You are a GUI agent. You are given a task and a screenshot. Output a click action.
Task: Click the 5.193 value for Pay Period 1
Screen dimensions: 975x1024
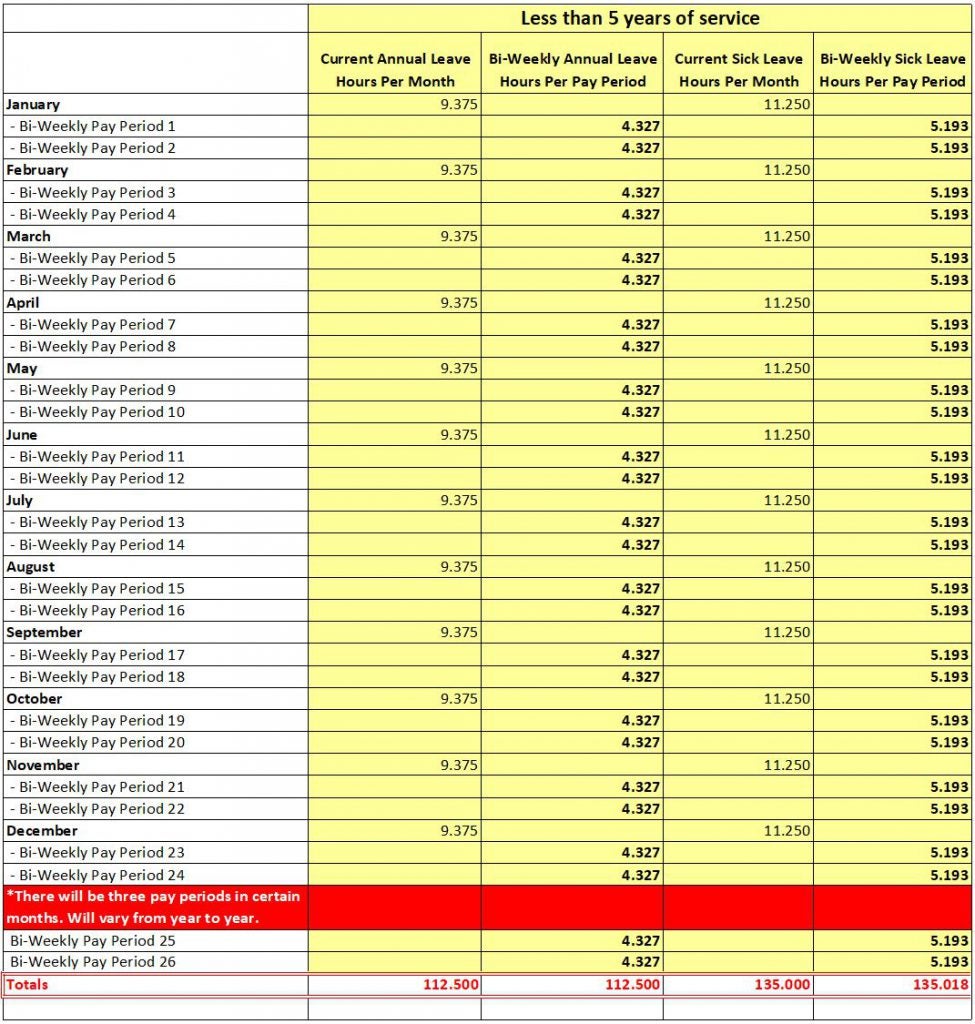(x=949, y=126)
